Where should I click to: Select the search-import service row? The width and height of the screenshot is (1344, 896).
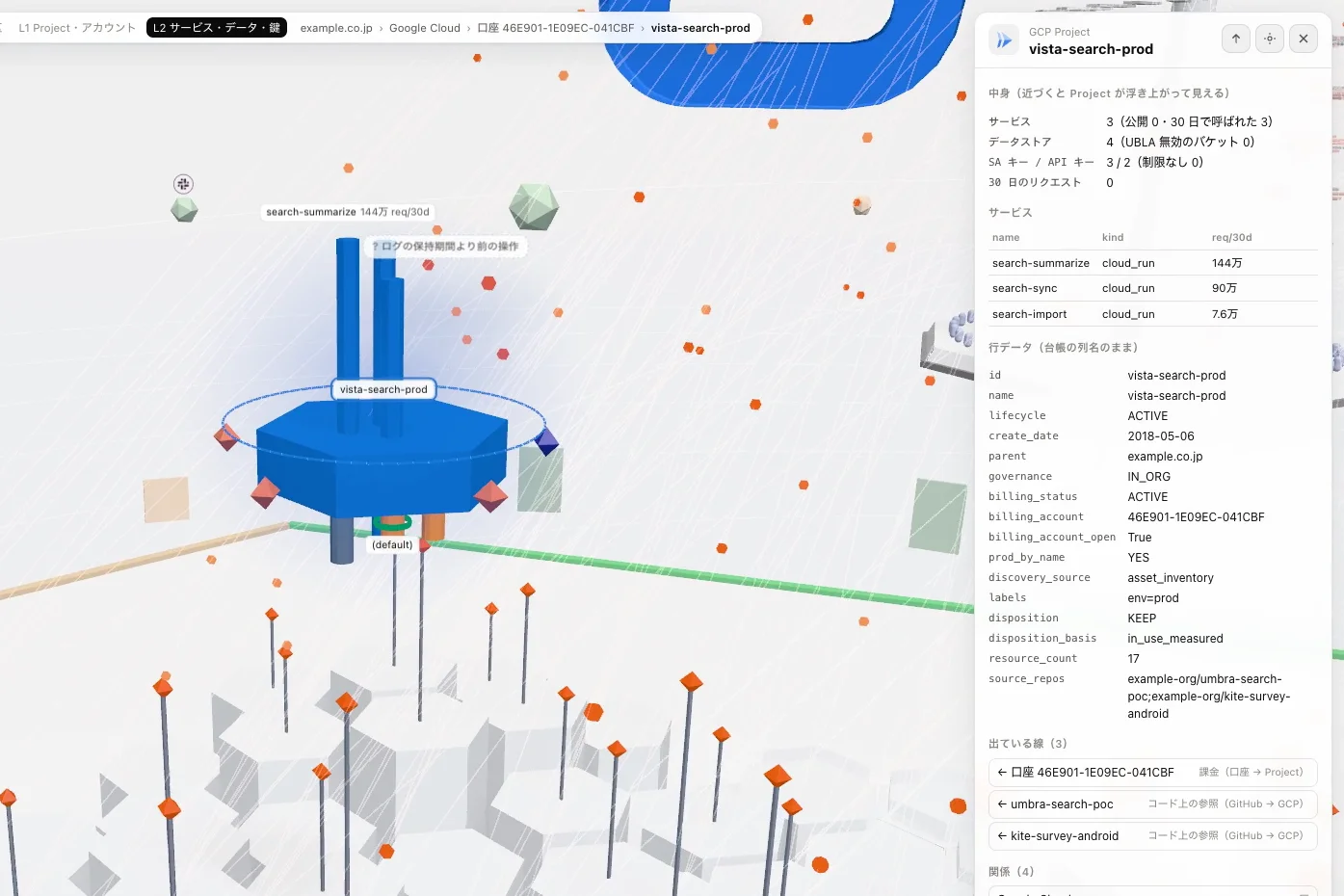click(x=1153, y=314)
